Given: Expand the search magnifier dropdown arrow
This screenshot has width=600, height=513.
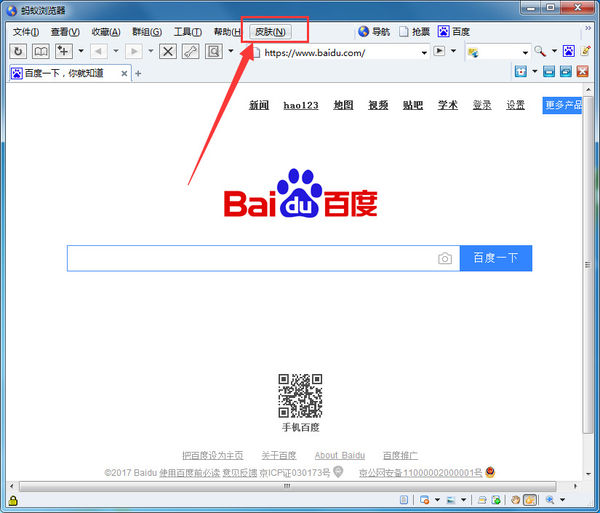Looking at the screenshot, I should coord(554,51).
